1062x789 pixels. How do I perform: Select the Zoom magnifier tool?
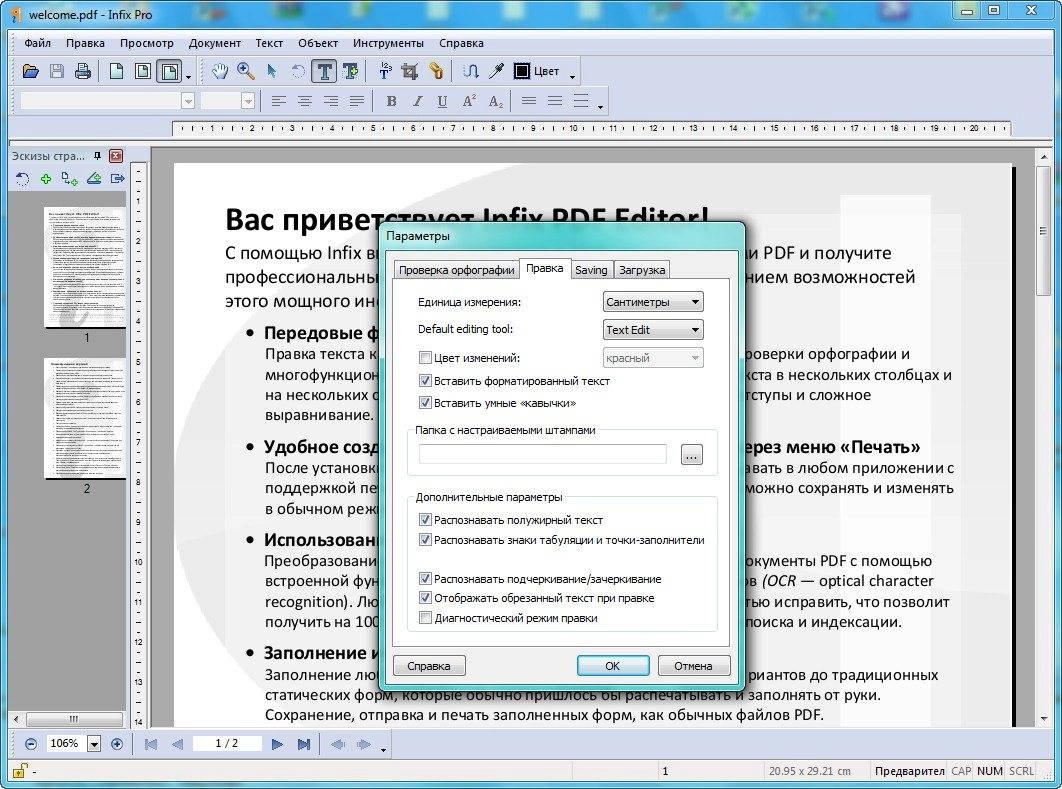click(245, 71)
